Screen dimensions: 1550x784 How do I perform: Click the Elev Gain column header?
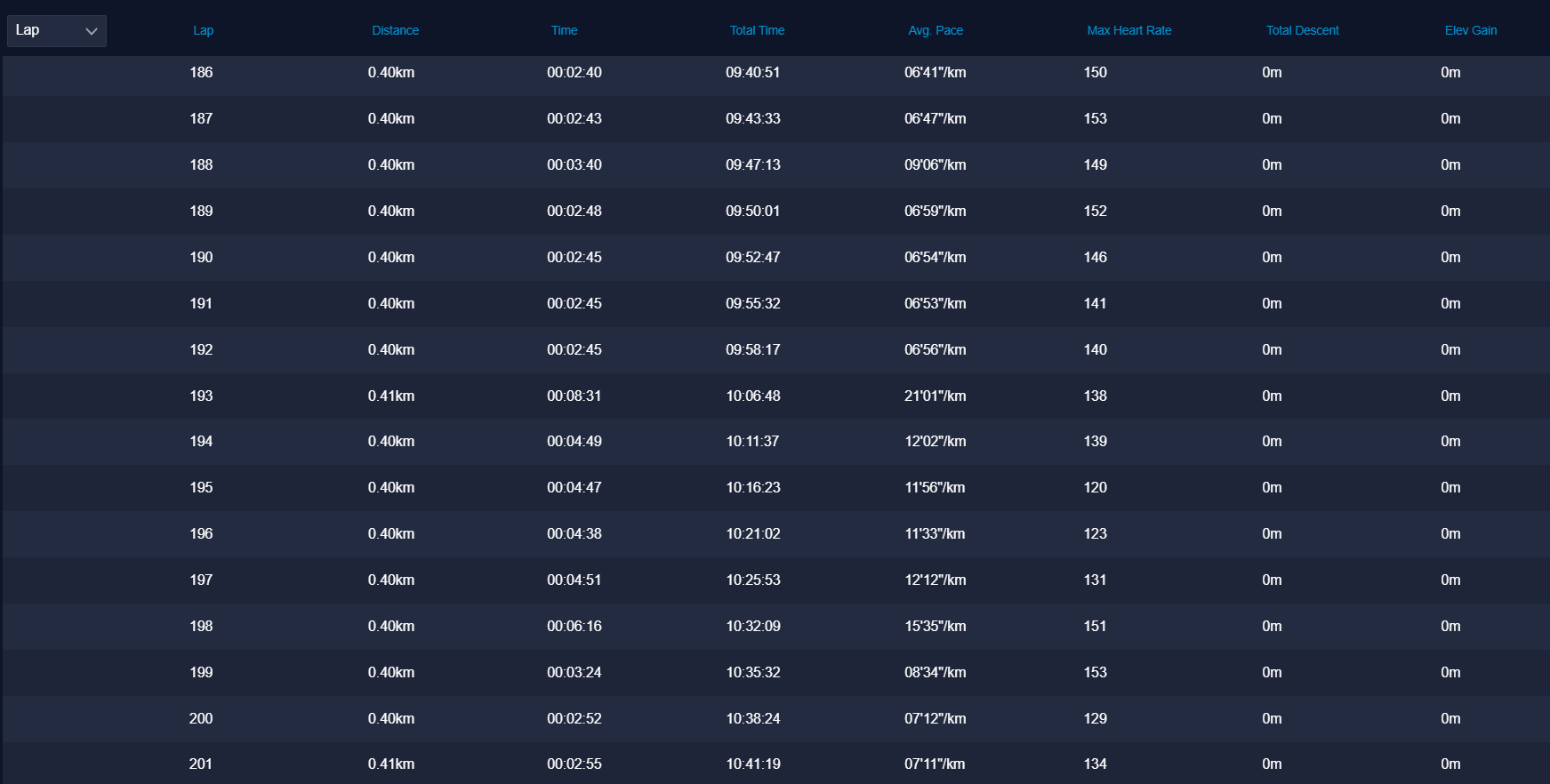[1470, 30]
